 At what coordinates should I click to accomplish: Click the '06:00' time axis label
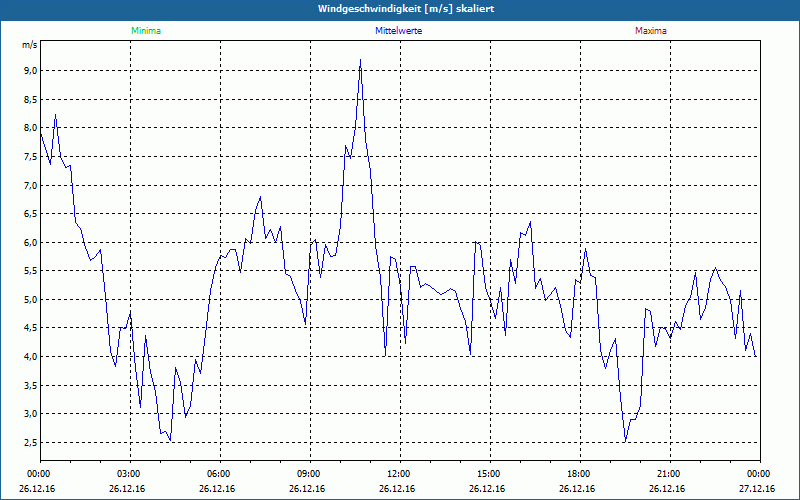(220, 474)
